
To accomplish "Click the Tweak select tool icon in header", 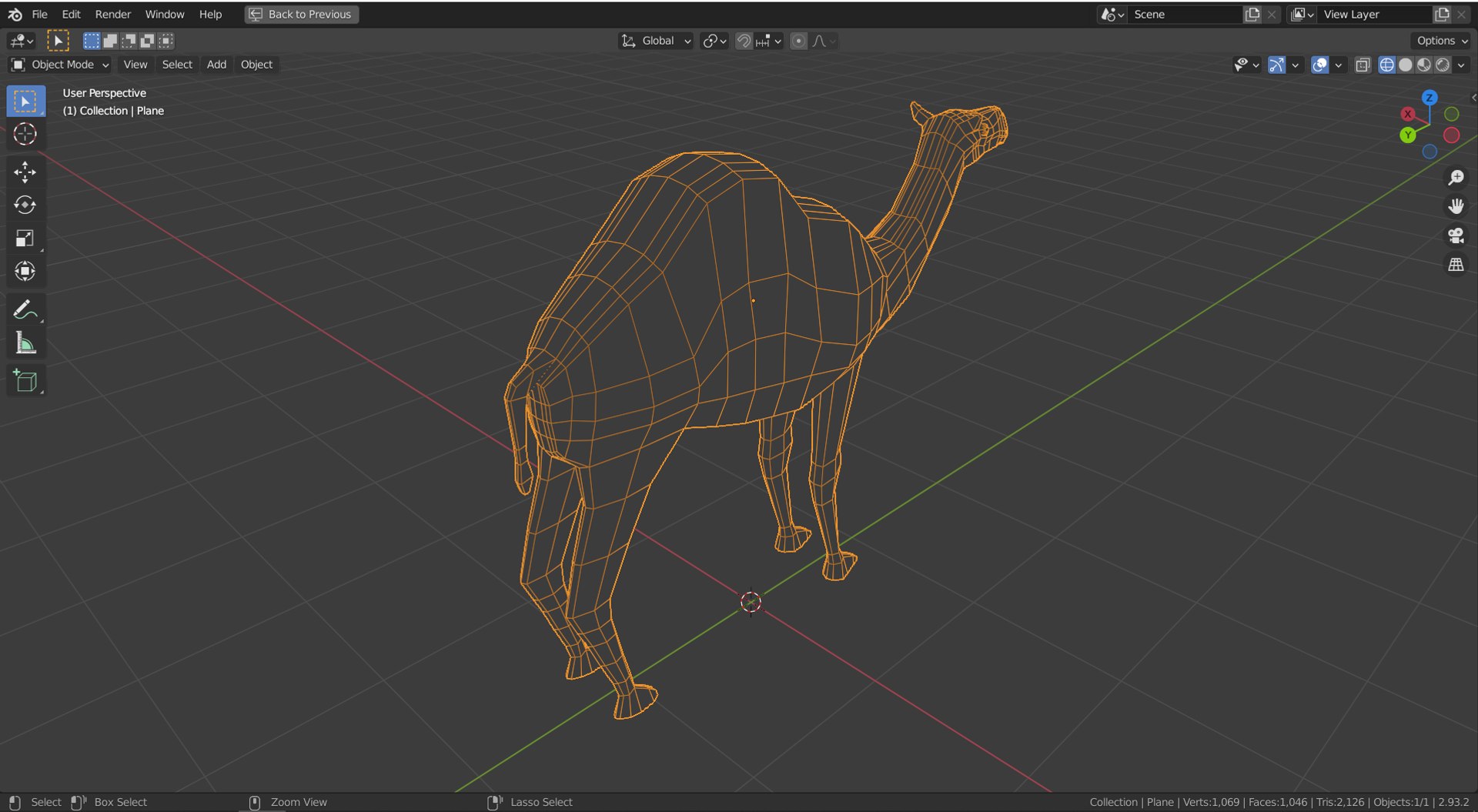I will [58, 41].
